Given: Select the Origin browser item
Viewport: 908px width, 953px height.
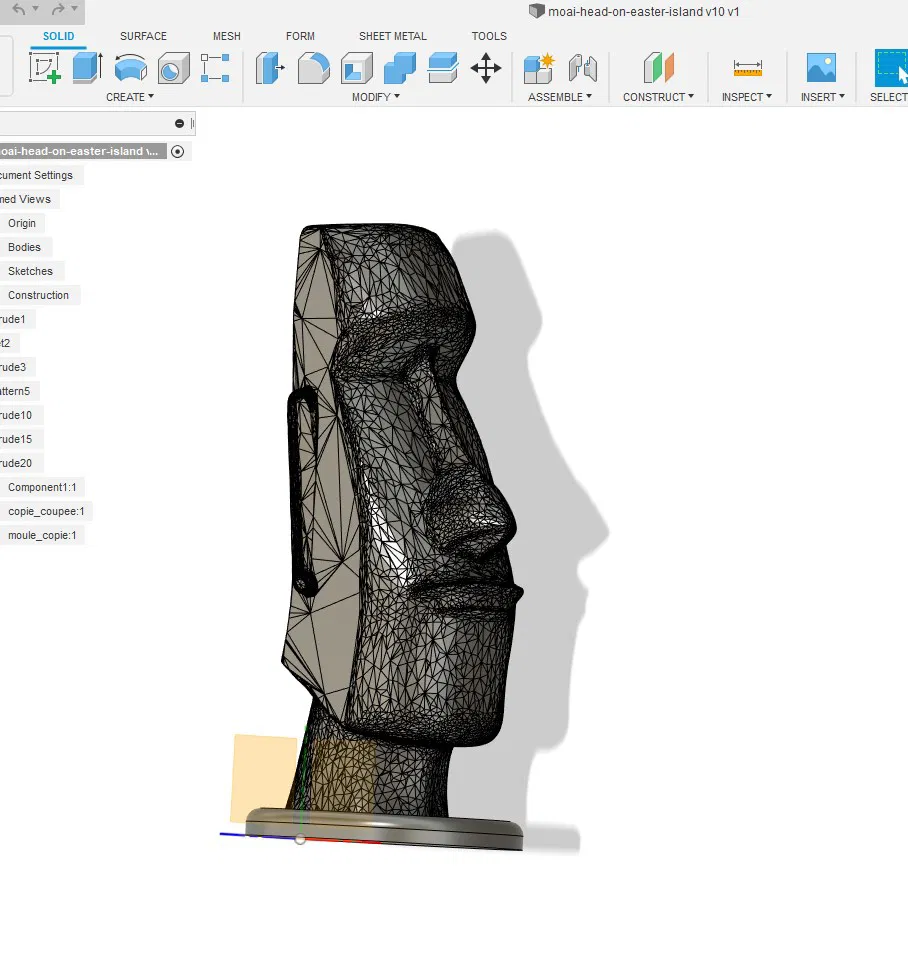Looking at the screenshot, I should click(22, 223).
